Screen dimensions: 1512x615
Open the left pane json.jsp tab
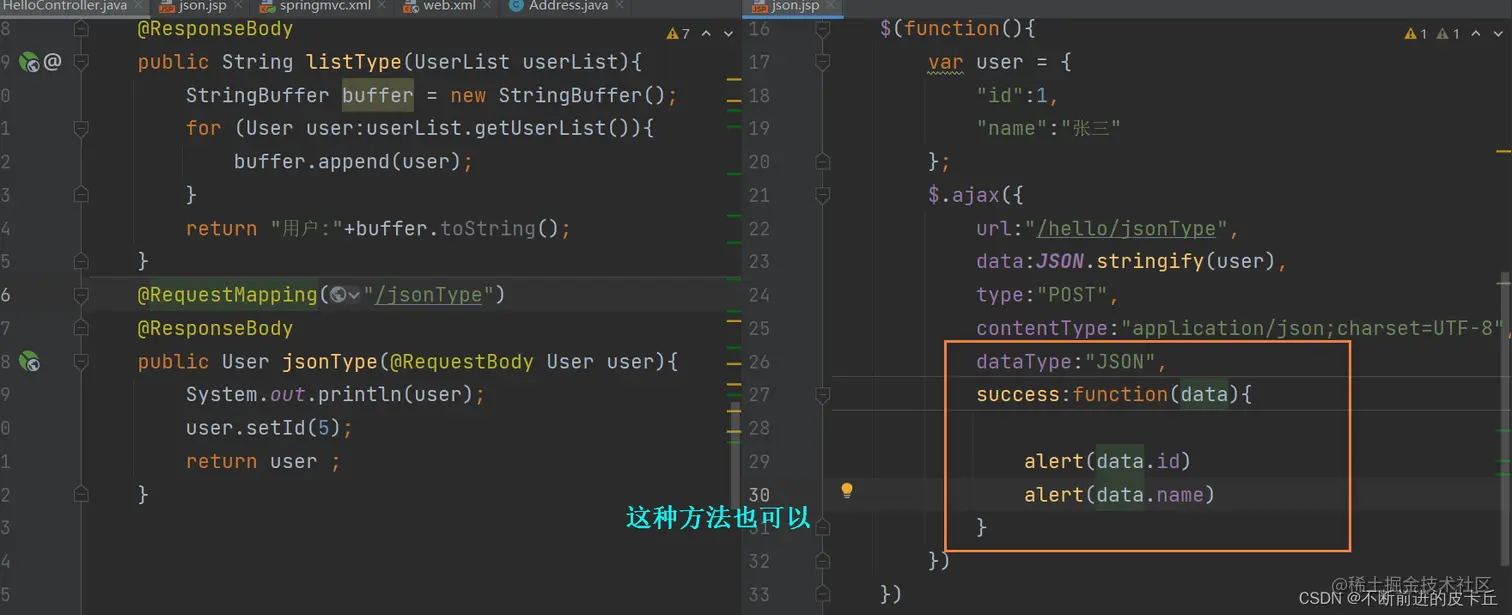202,6
